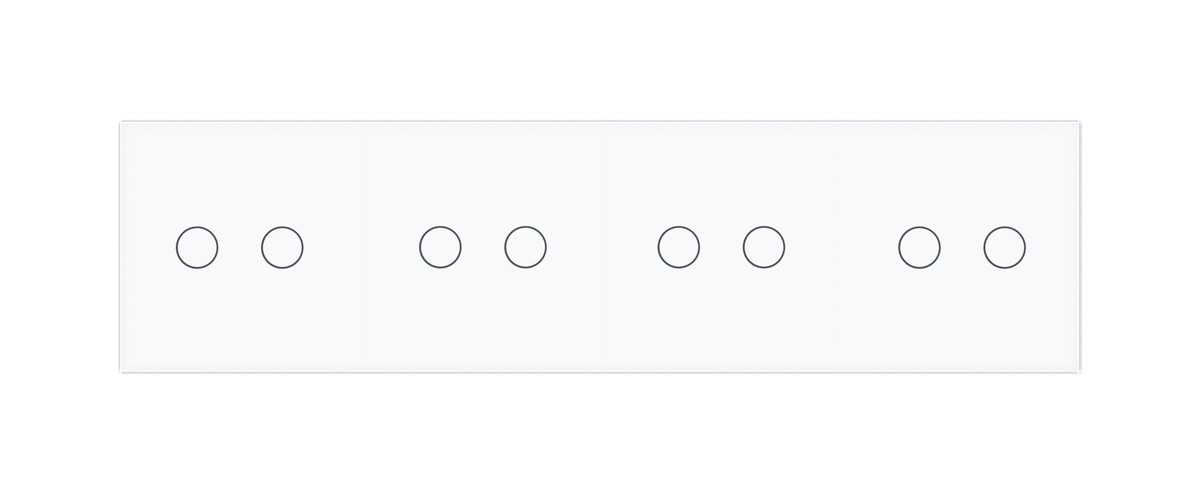Activate the sixth circle button from the left

[764, 247]
